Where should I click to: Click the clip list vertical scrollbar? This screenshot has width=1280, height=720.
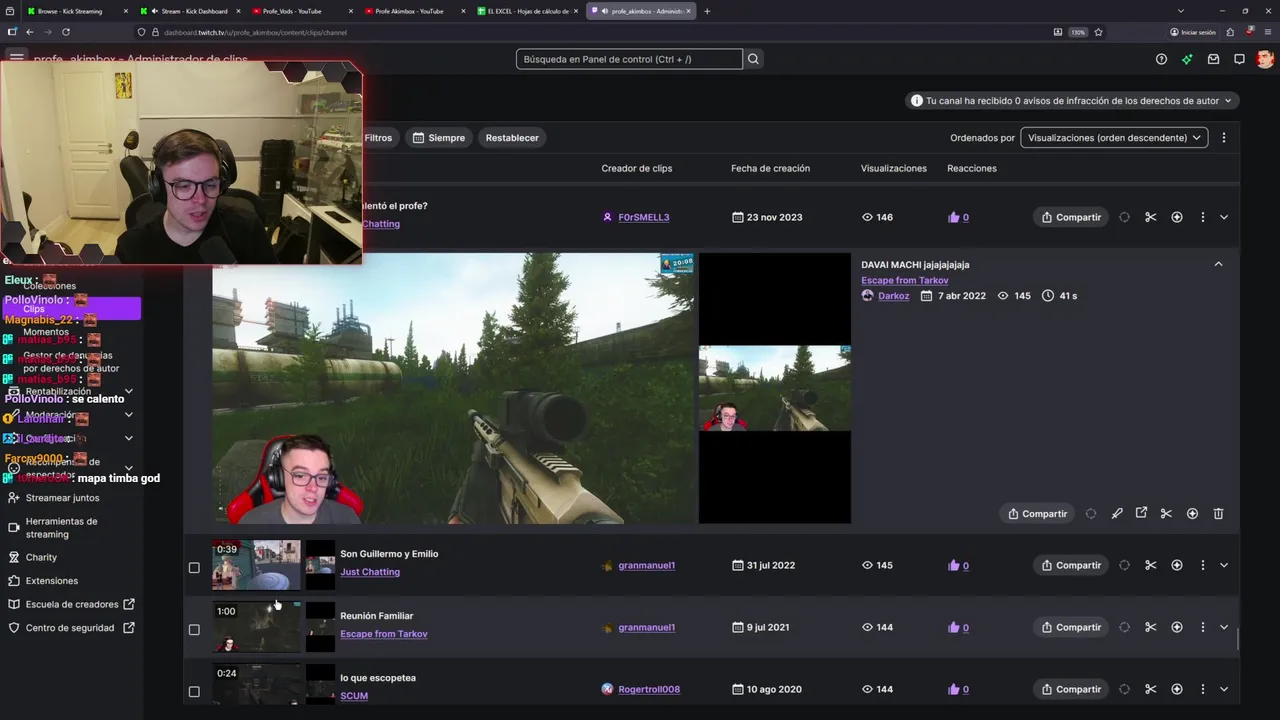[1238, 639]
